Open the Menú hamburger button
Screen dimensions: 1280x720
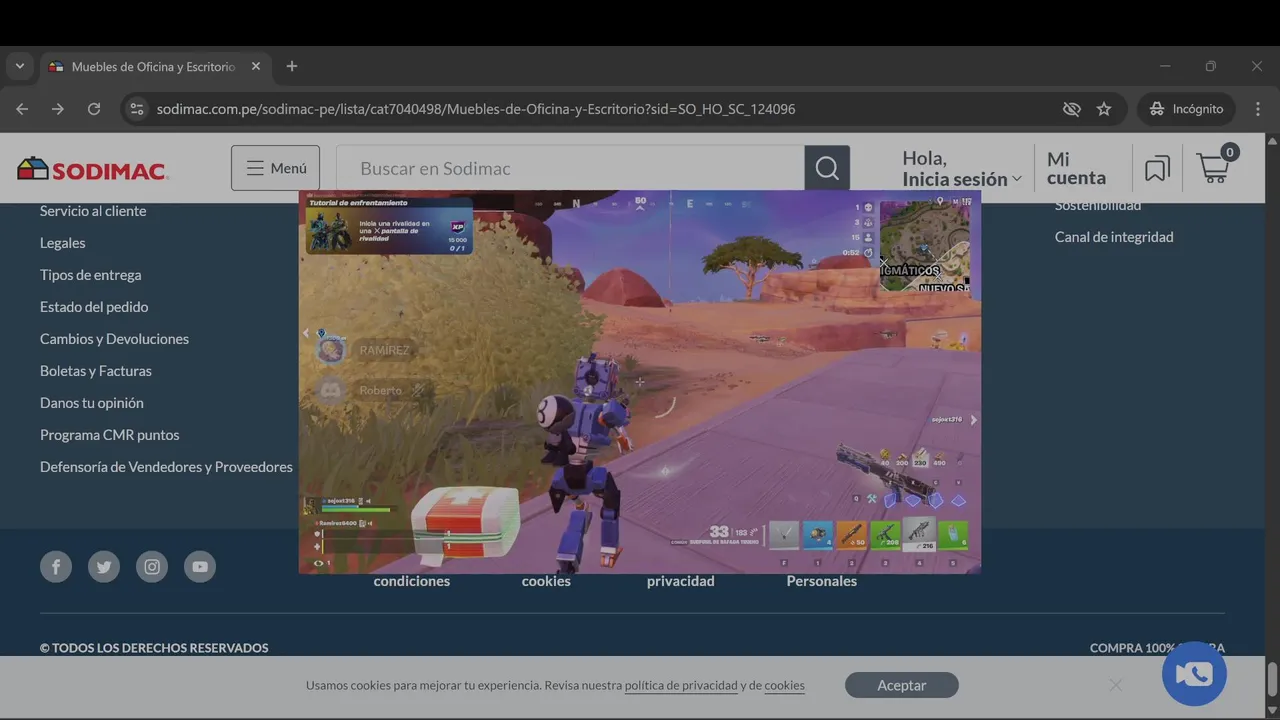tap(276, 168)
